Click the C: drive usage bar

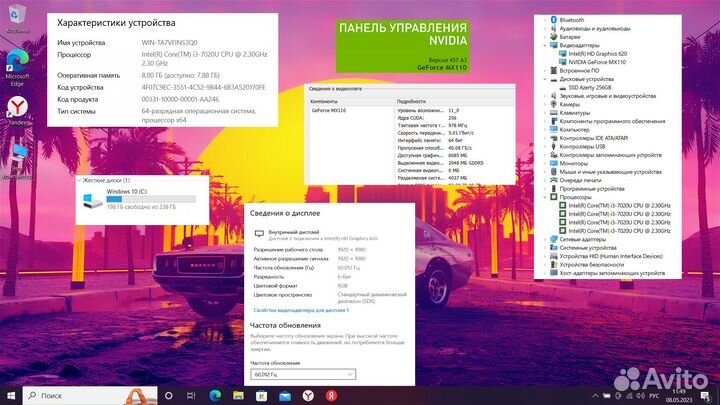point(151,199)
